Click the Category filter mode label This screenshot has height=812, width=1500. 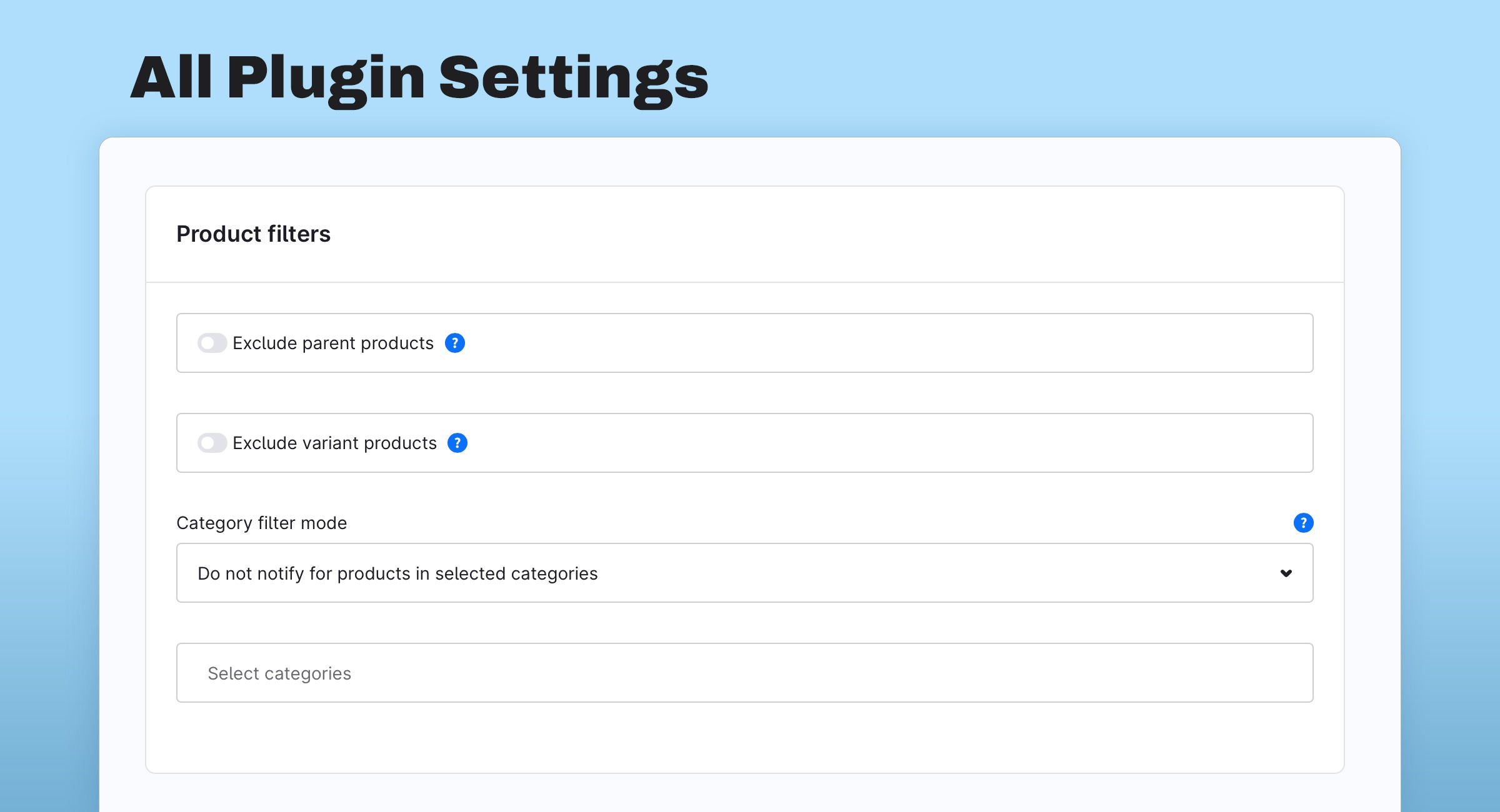click(261, 523)
